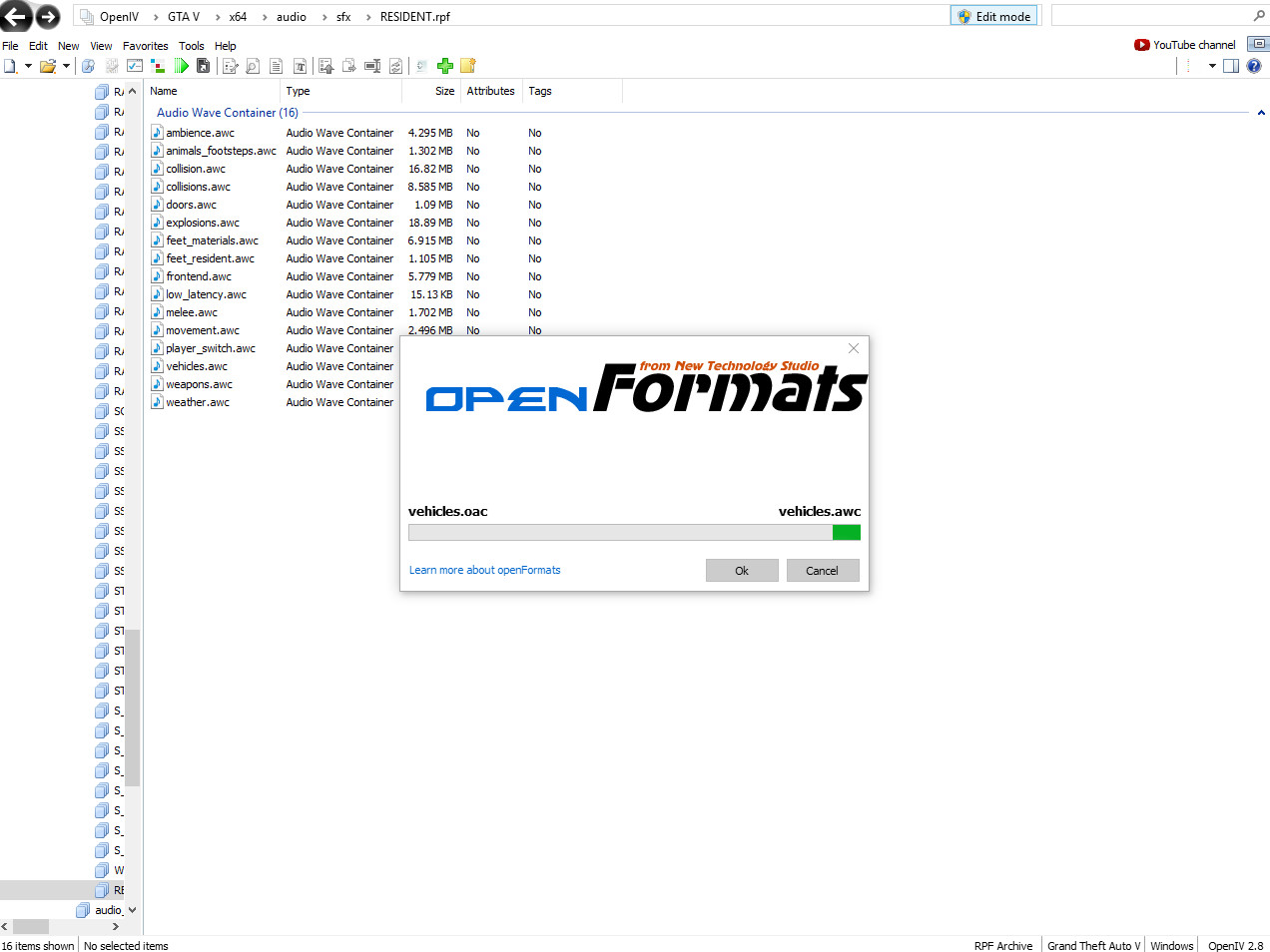Toggle the preview pane layout icon
The width and height of the screenshot is (1270, 952).
click(x=1231, y=66)
